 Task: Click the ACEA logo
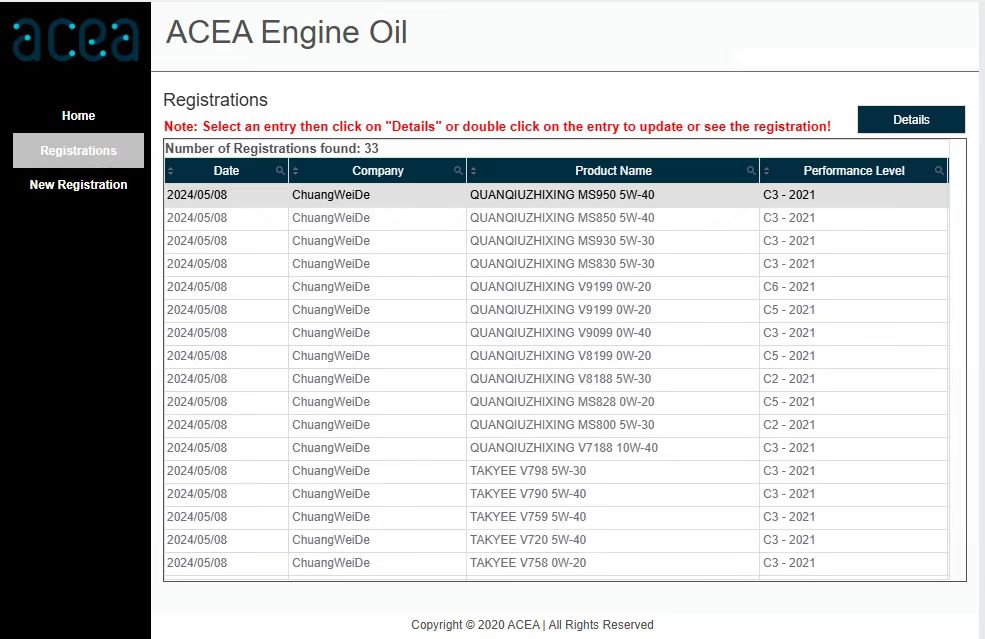click(75, 39)
